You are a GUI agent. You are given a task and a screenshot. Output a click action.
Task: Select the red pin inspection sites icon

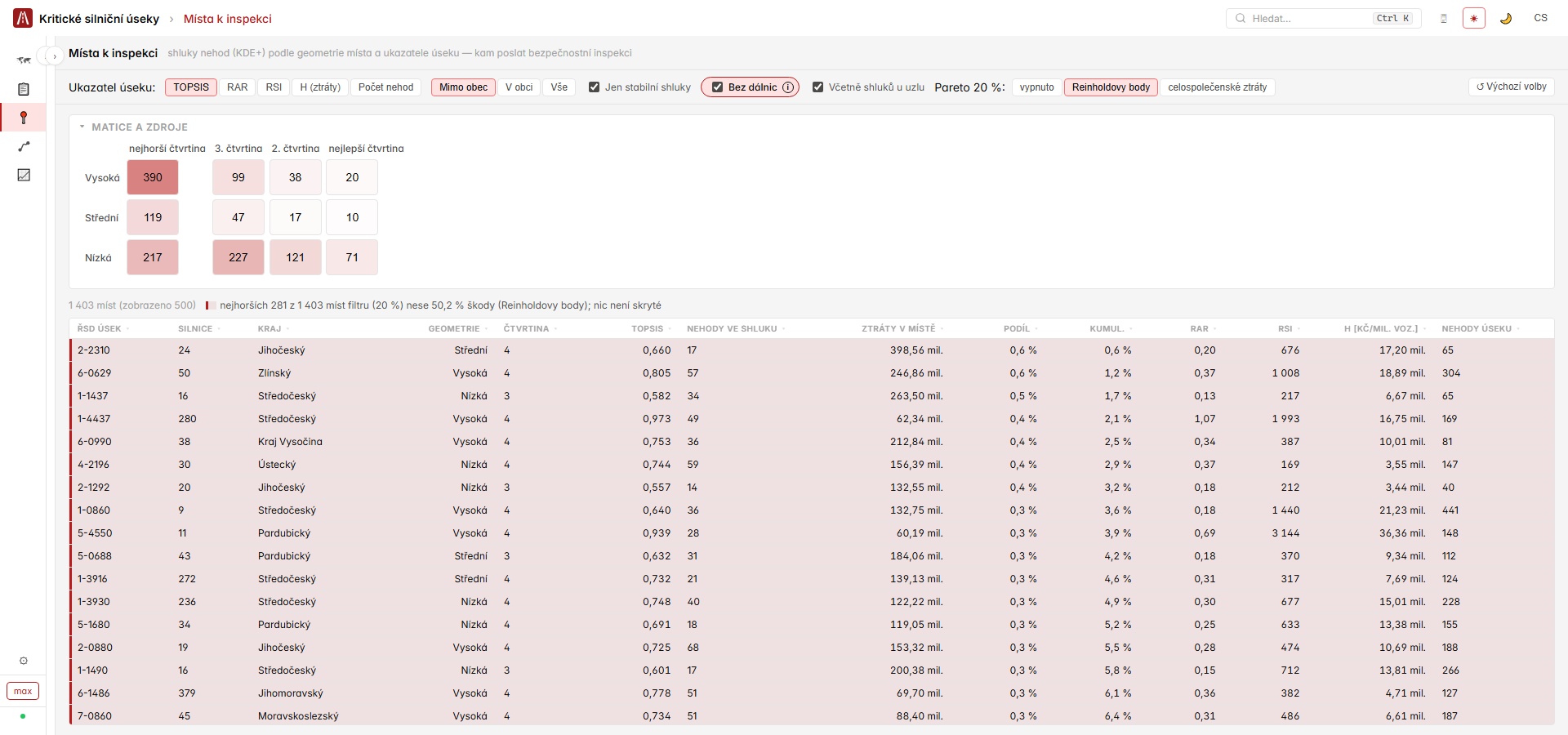point(24,118)
